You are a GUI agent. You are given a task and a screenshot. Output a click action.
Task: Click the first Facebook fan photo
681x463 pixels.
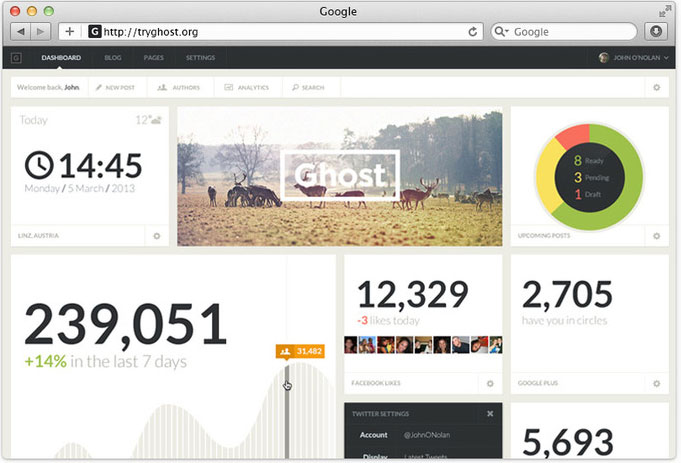click(x=350, y=345)
